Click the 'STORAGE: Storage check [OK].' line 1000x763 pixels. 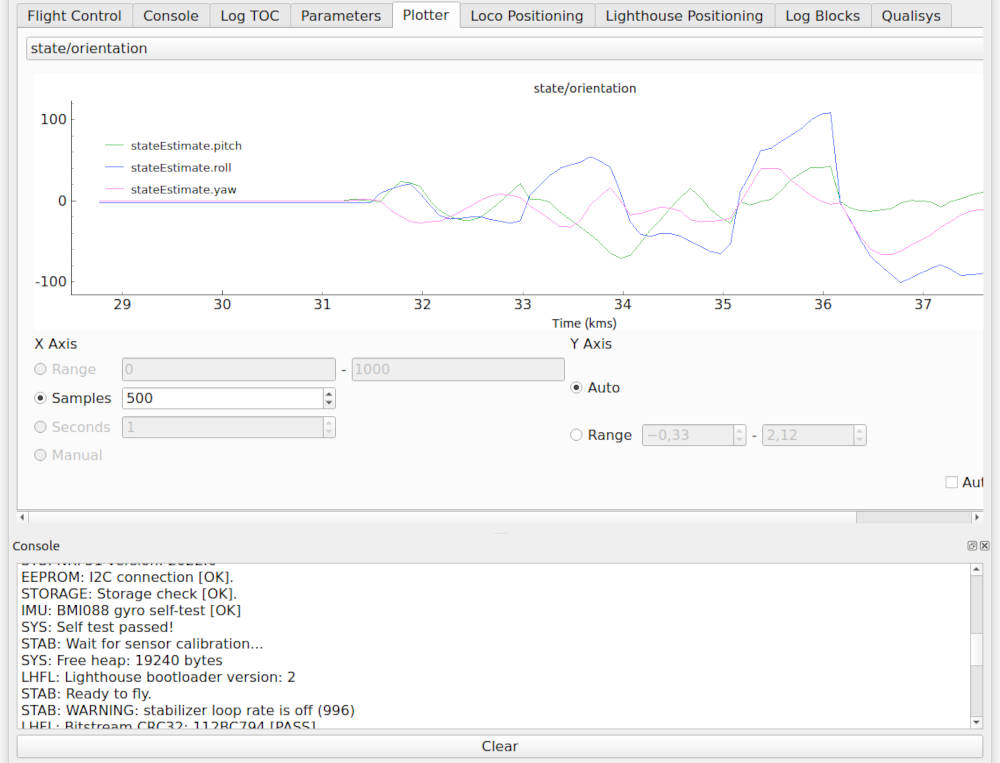click(x=129, y=594)
